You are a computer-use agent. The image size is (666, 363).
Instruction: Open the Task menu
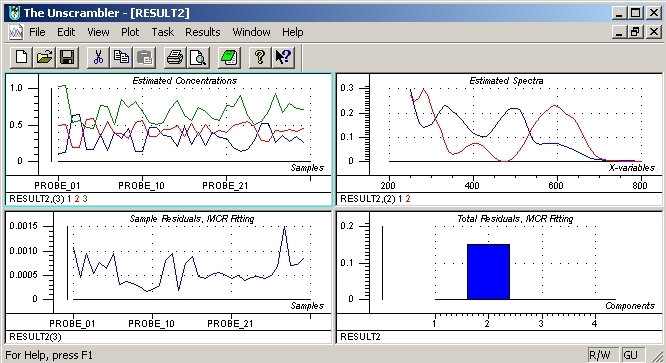point(163,32)
